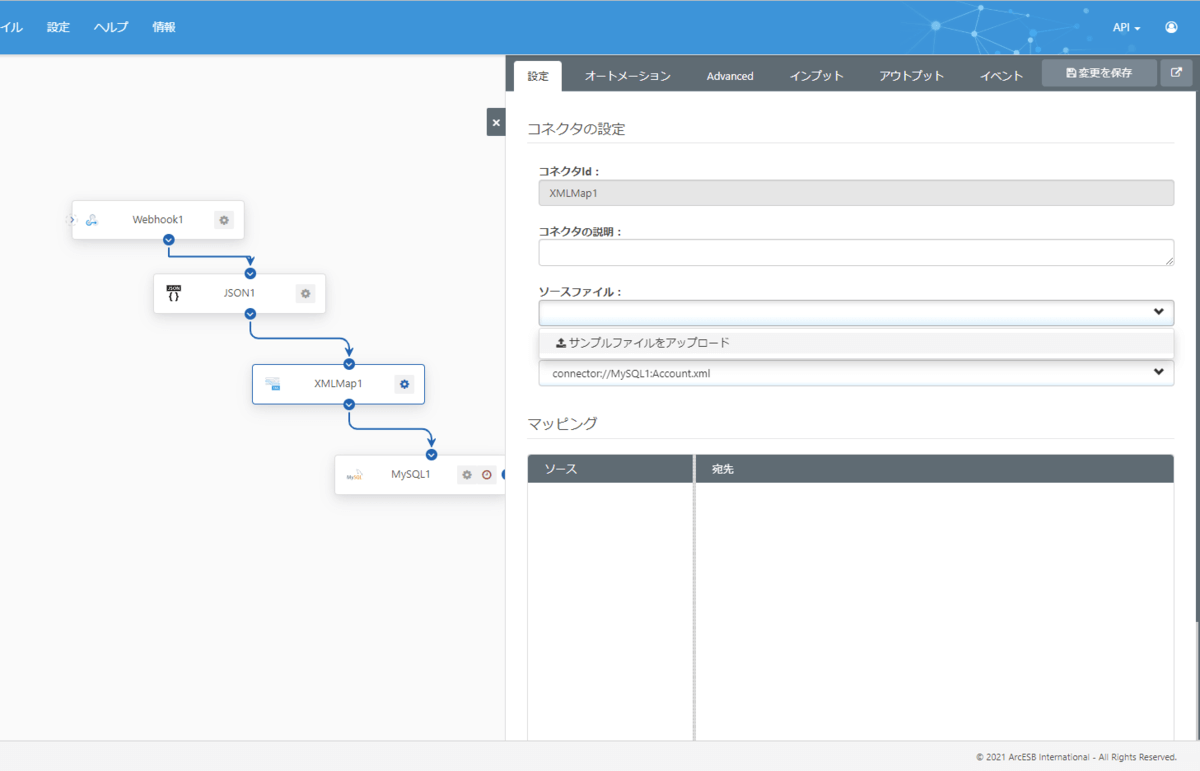Expand the ソースファイル dropdown
Viewport: 1200px width, 771px height.
856,313
